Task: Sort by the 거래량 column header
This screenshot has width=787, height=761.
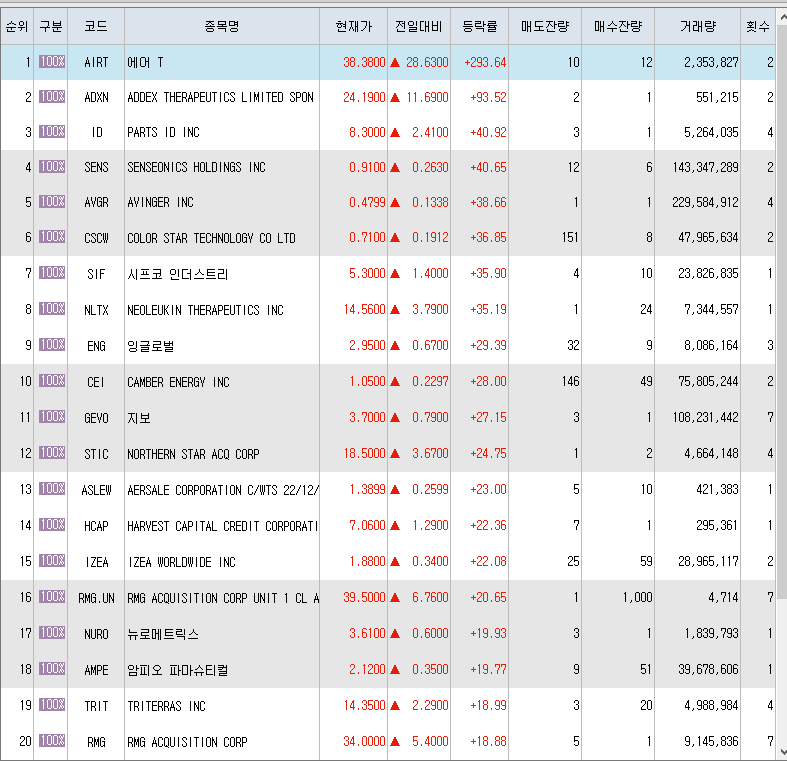Action: click(698, 26)
